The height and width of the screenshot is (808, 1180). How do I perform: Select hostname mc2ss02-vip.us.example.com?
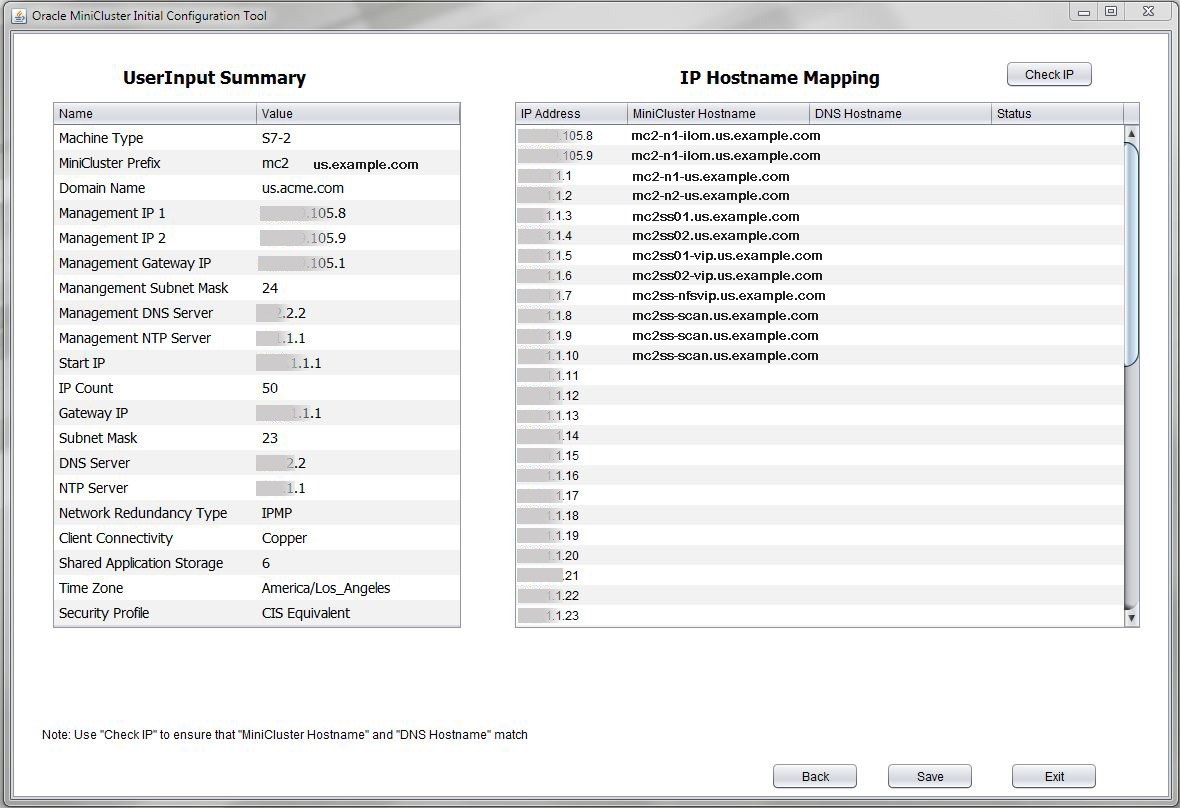[x=727, y=275]
